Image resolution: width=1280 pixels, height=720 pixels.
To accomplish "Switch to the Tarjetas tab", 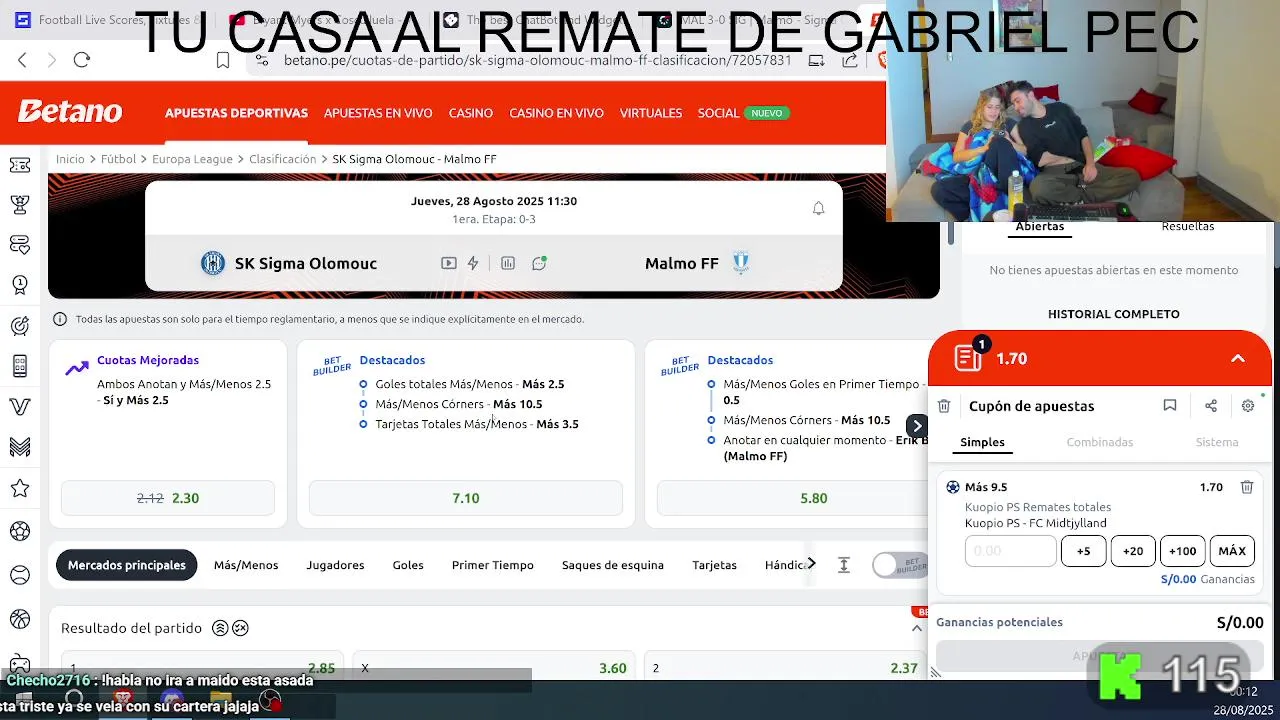I will tap(714, 565).
